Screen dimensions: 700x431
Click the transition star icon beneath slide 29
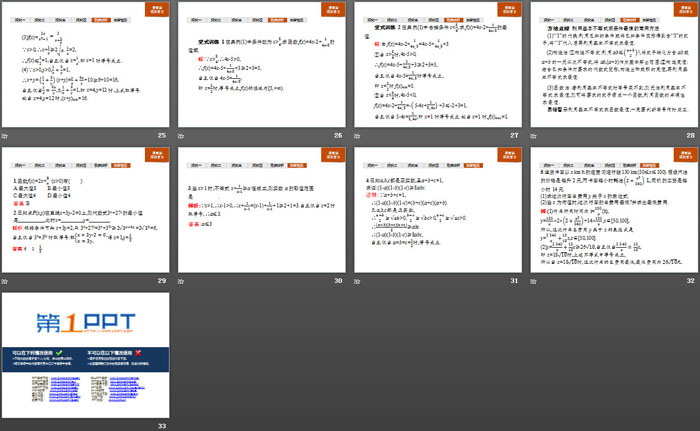[7, 280]
